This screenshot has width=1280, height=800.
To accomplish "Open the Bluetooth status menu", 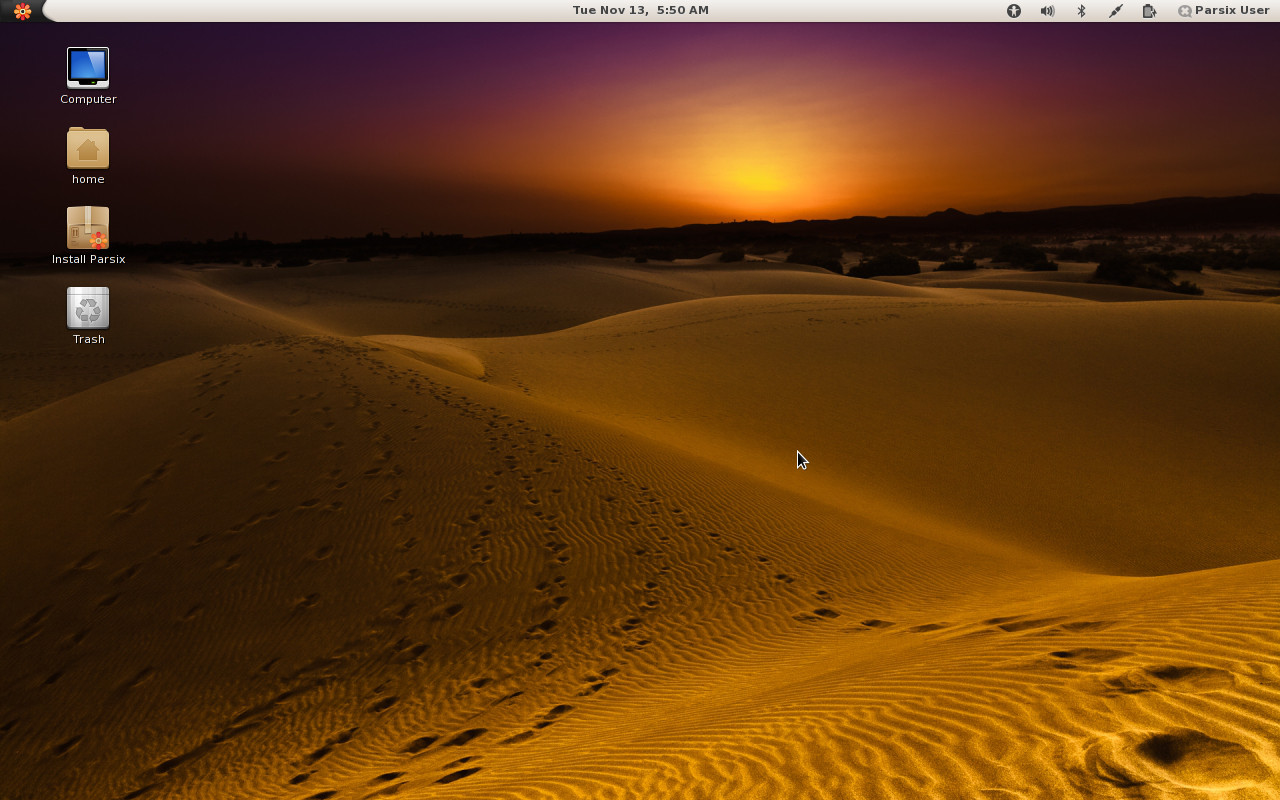I will 1081,11.
